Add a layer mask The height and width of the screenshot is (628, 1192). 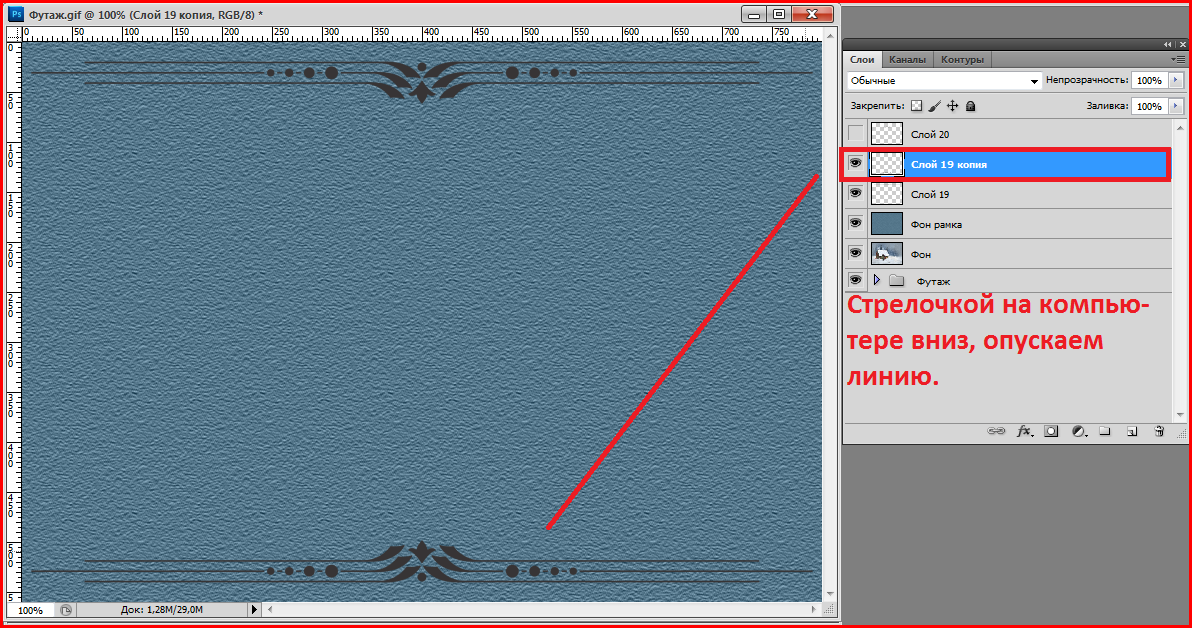pos(1051,431)
